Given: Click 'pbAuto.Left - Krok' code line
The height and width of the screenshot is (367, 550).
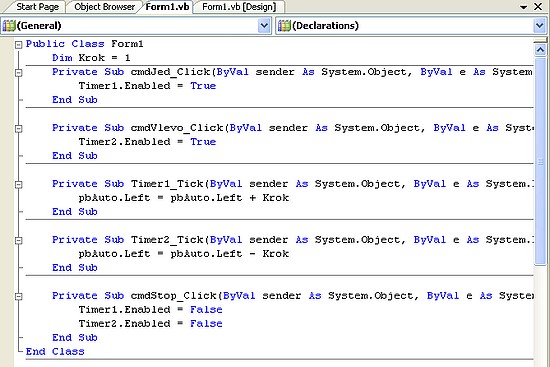Looking at the screenshot, I should 183,254.
